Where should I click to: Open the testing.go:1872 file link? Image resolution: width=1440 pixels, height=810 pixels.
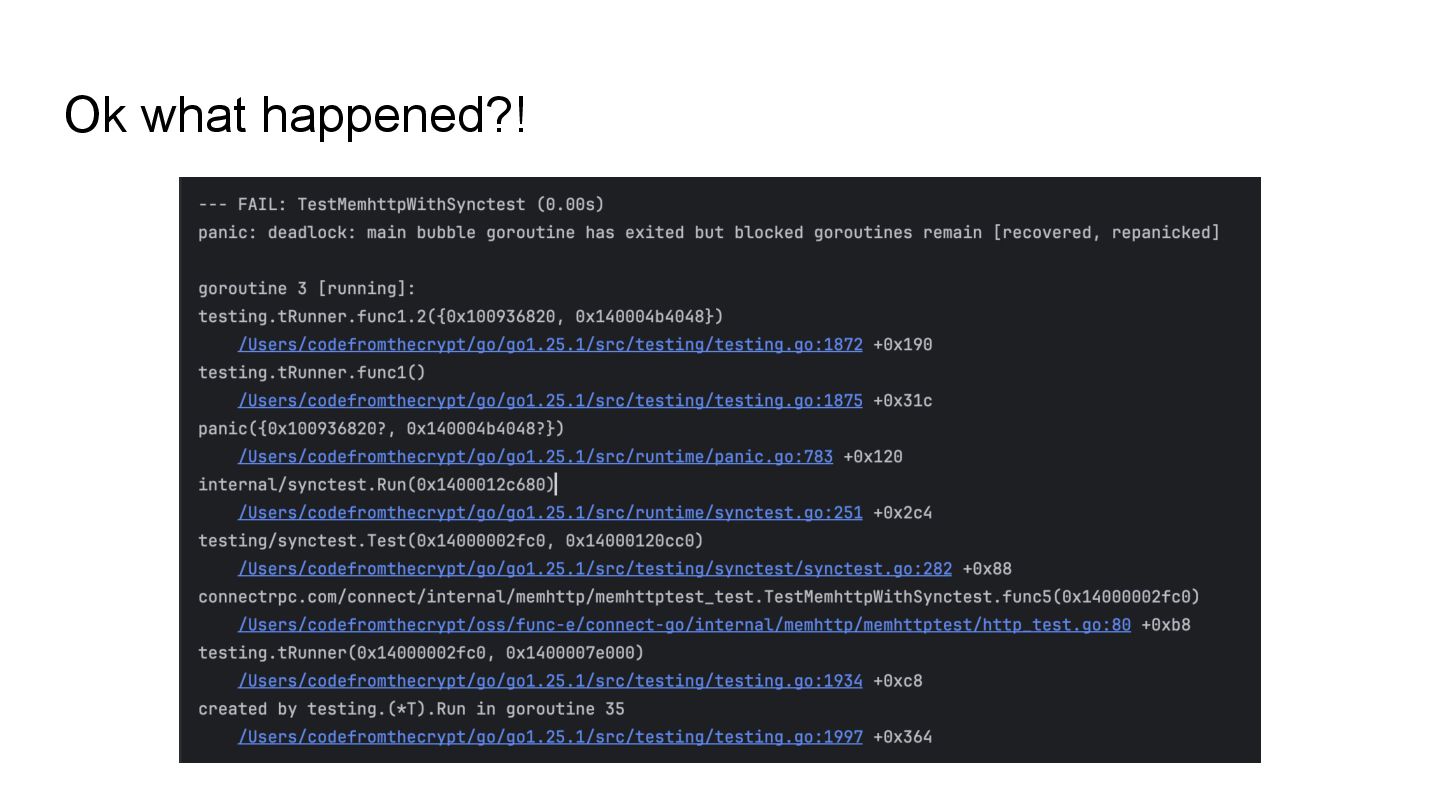click(550, 345)
